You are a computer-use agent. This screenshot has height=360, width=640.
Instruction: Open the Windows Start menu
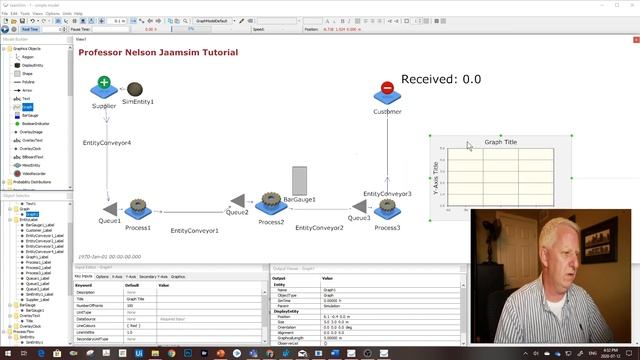[x=7, y=353]
